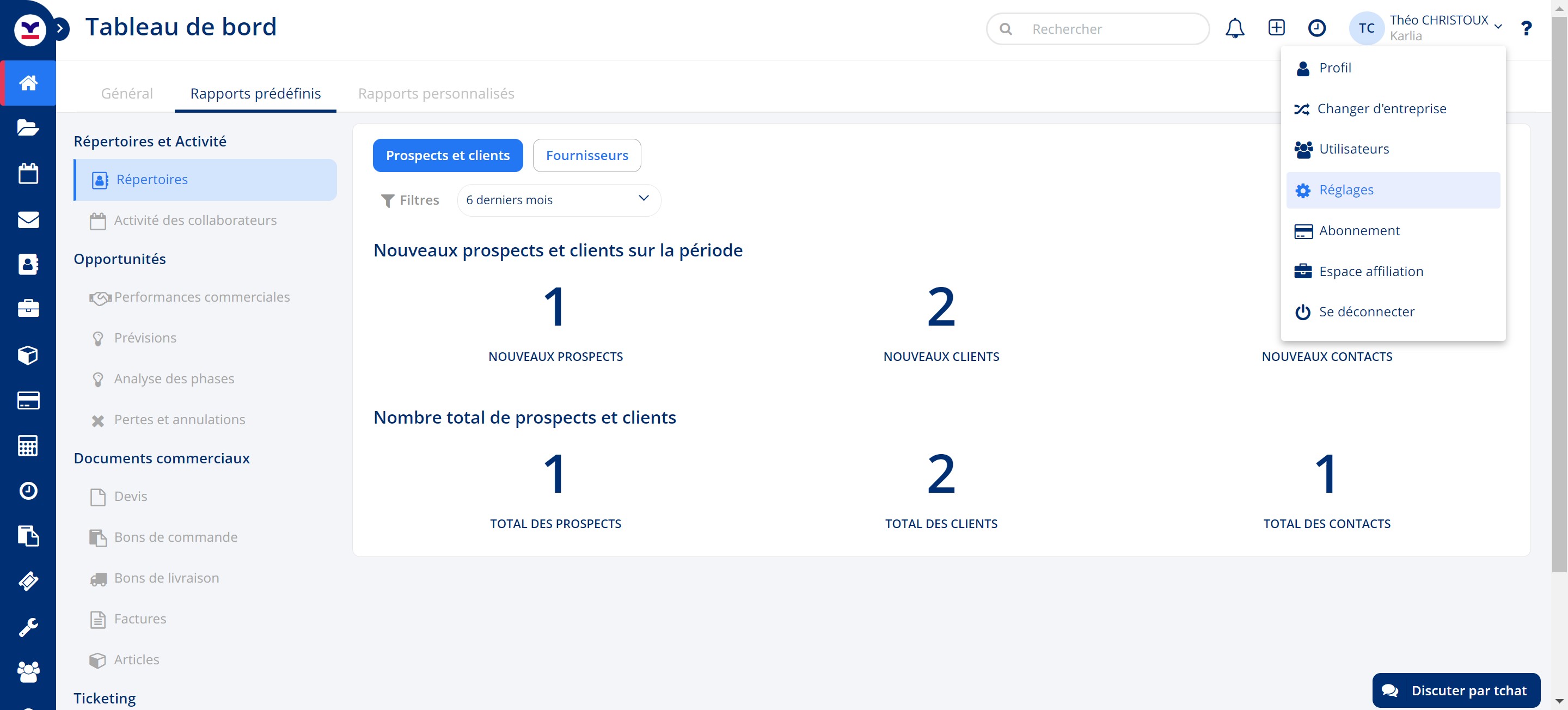Viewport: 1568px width, 710px height.
Task: Click the quick add plus icon
Action: click(1276, 28)
